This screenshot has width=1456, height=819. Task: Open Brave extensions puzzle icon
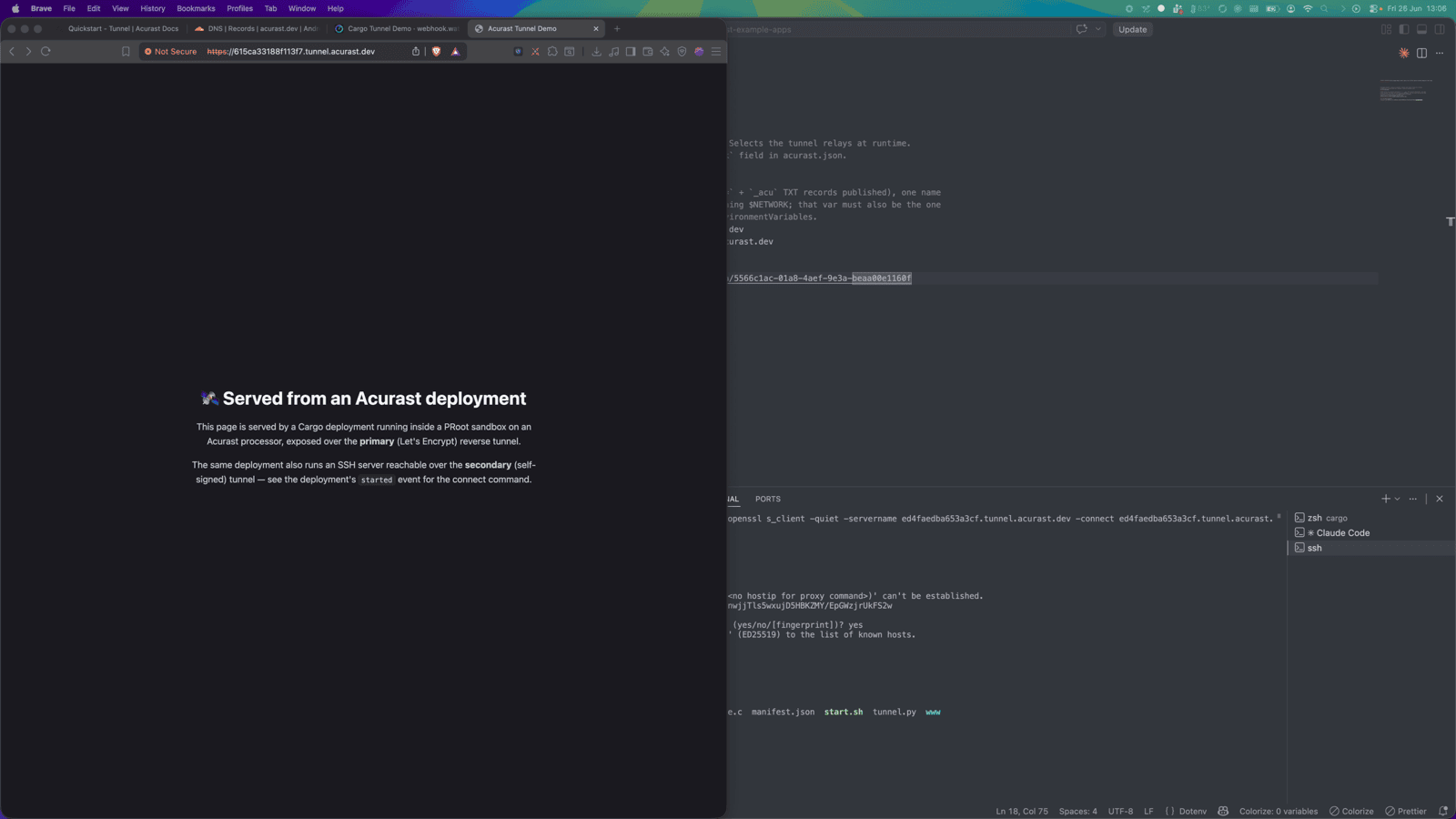pyautogui.click(x=552, y=52)
